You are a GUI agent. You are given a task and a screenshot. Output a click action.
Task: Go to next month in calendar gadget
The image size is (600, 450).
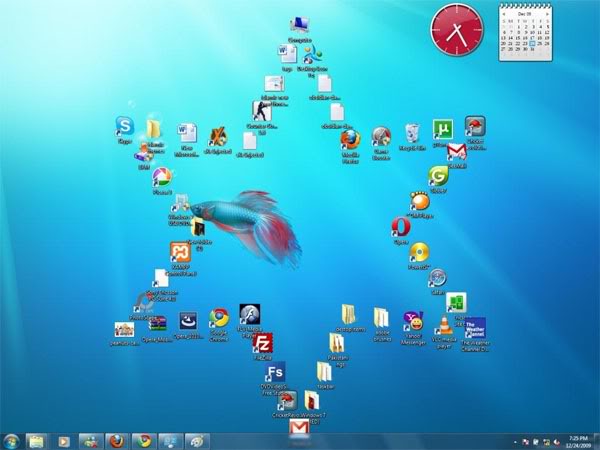coord(548,14)
